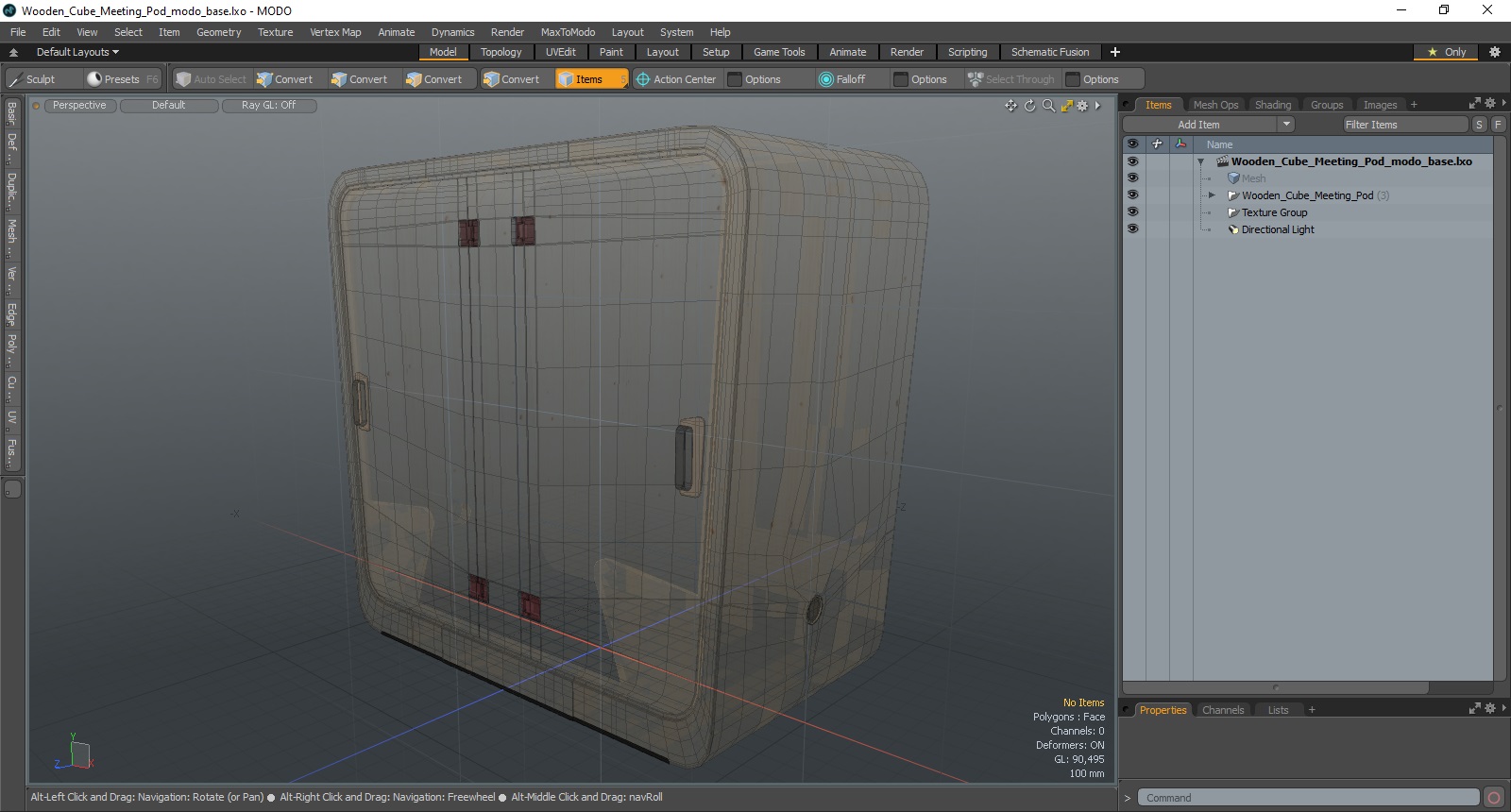The width and height of the screenshot is (1511, 812).
Task: Click the command history red circle icon
Action: 1493,798
